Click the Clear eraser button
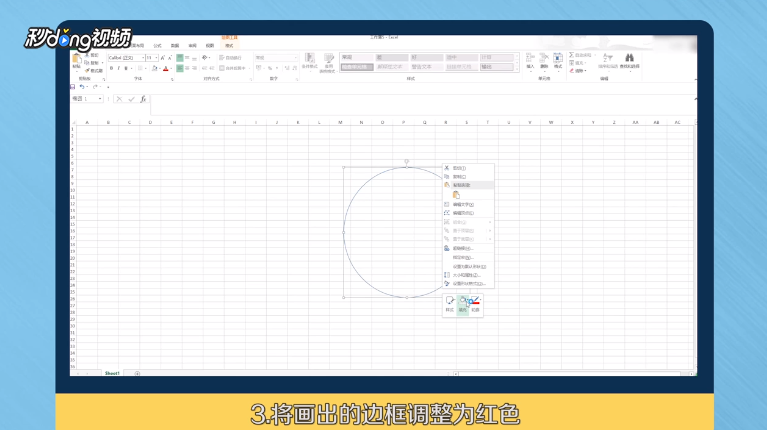The image size is (767, 430). (578, 71)
